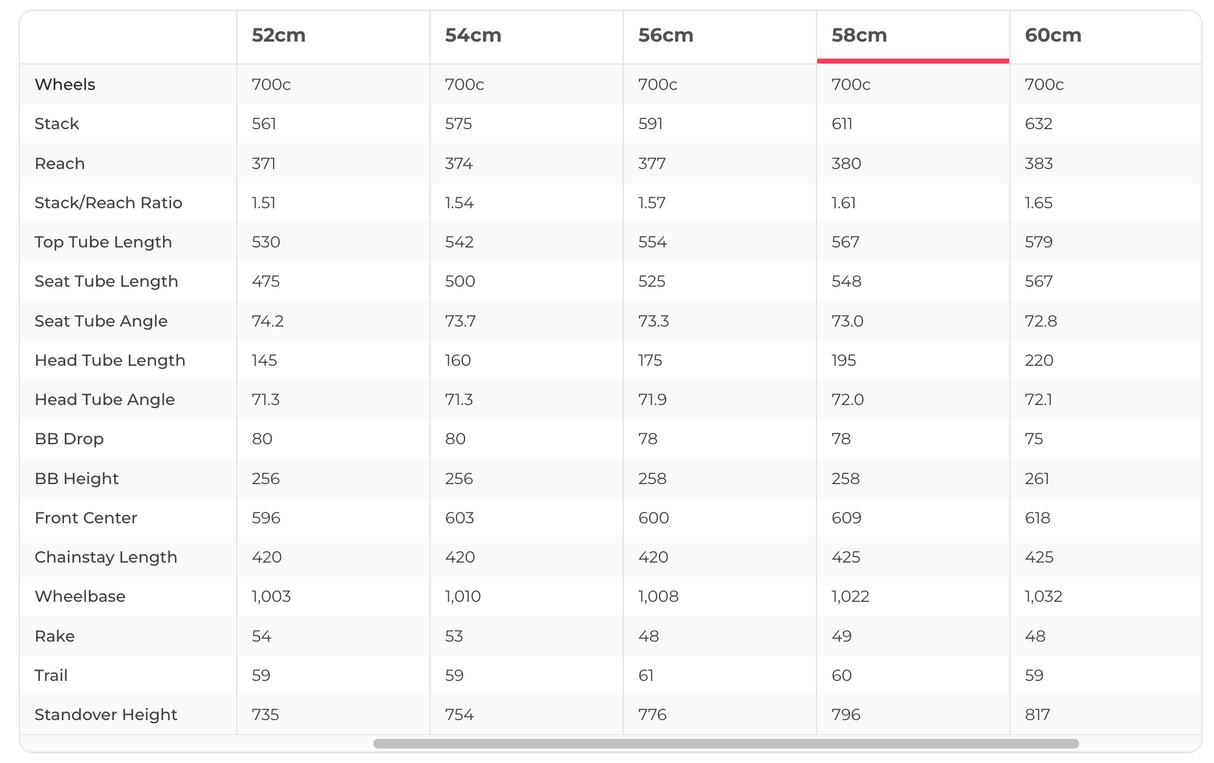Select the 54cm Top Tube Length value 542
The height and width of the screenshot is (763, 1214).
460,243
